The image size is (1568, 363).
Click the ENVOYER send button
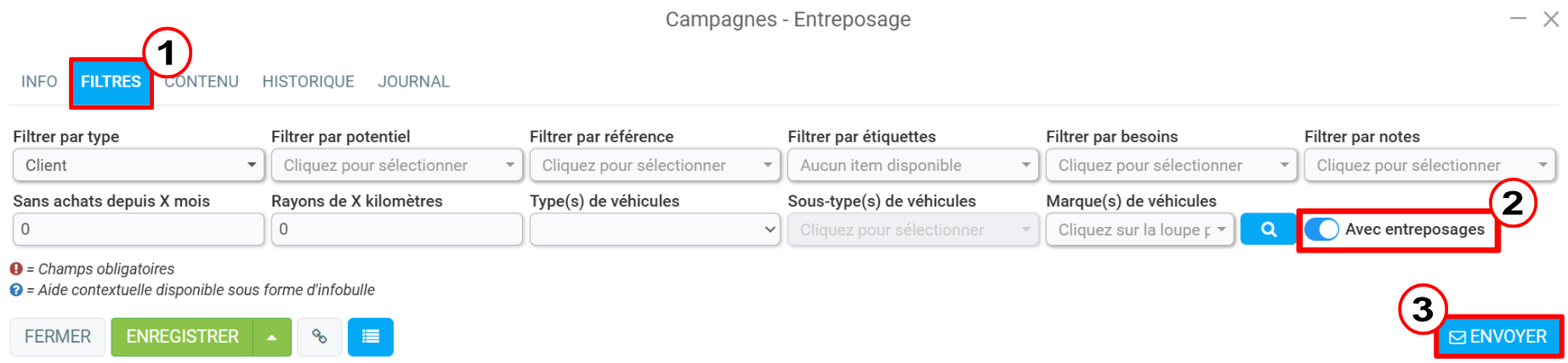(1498, 337)
